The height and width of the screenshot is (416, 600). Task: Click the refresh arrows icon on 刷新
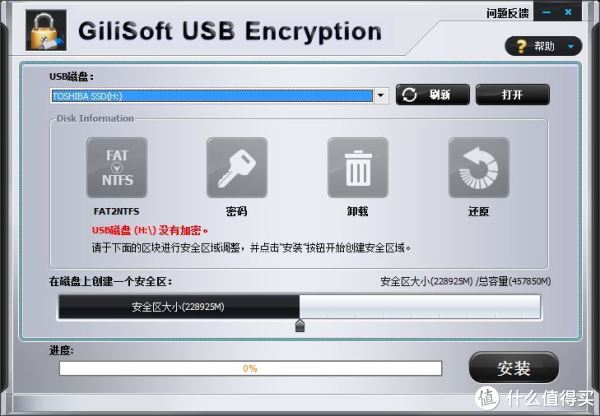click(409, 95)
